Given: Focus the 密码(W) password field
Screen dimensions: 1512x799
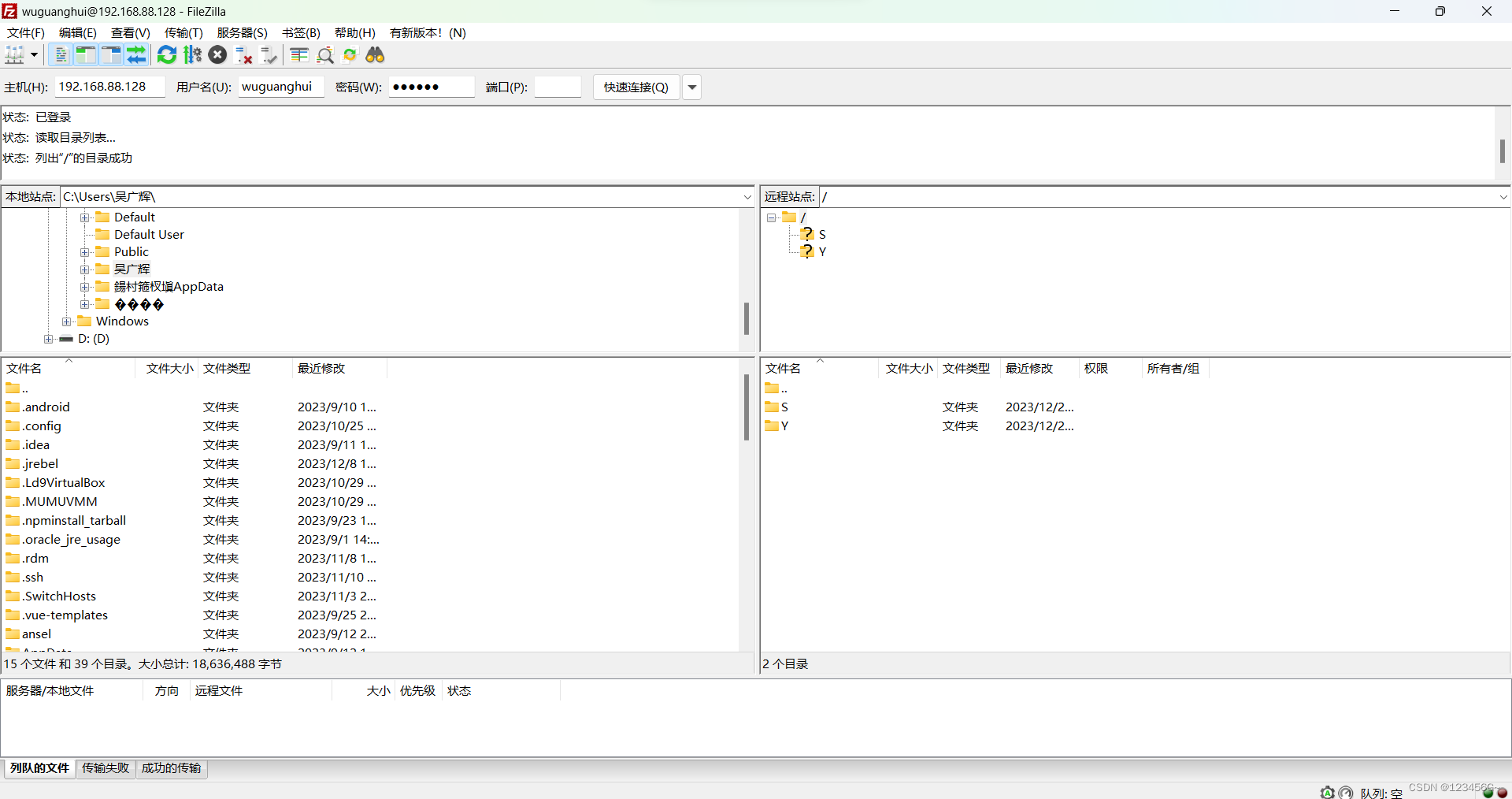Looking at the screenshot, I should point(432,87).
